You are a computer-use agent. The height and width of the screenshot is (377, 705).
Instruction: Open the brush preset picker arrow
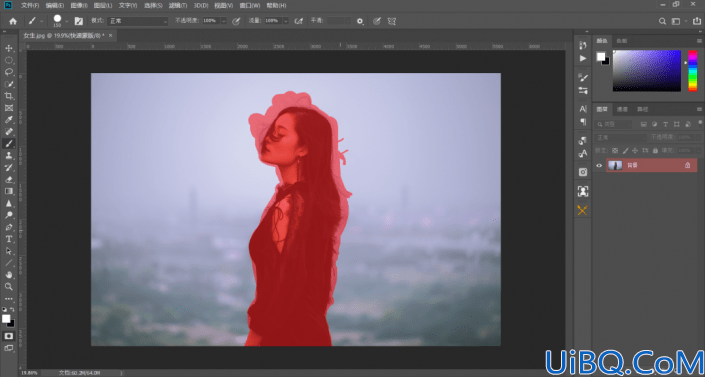pos(67,21)
